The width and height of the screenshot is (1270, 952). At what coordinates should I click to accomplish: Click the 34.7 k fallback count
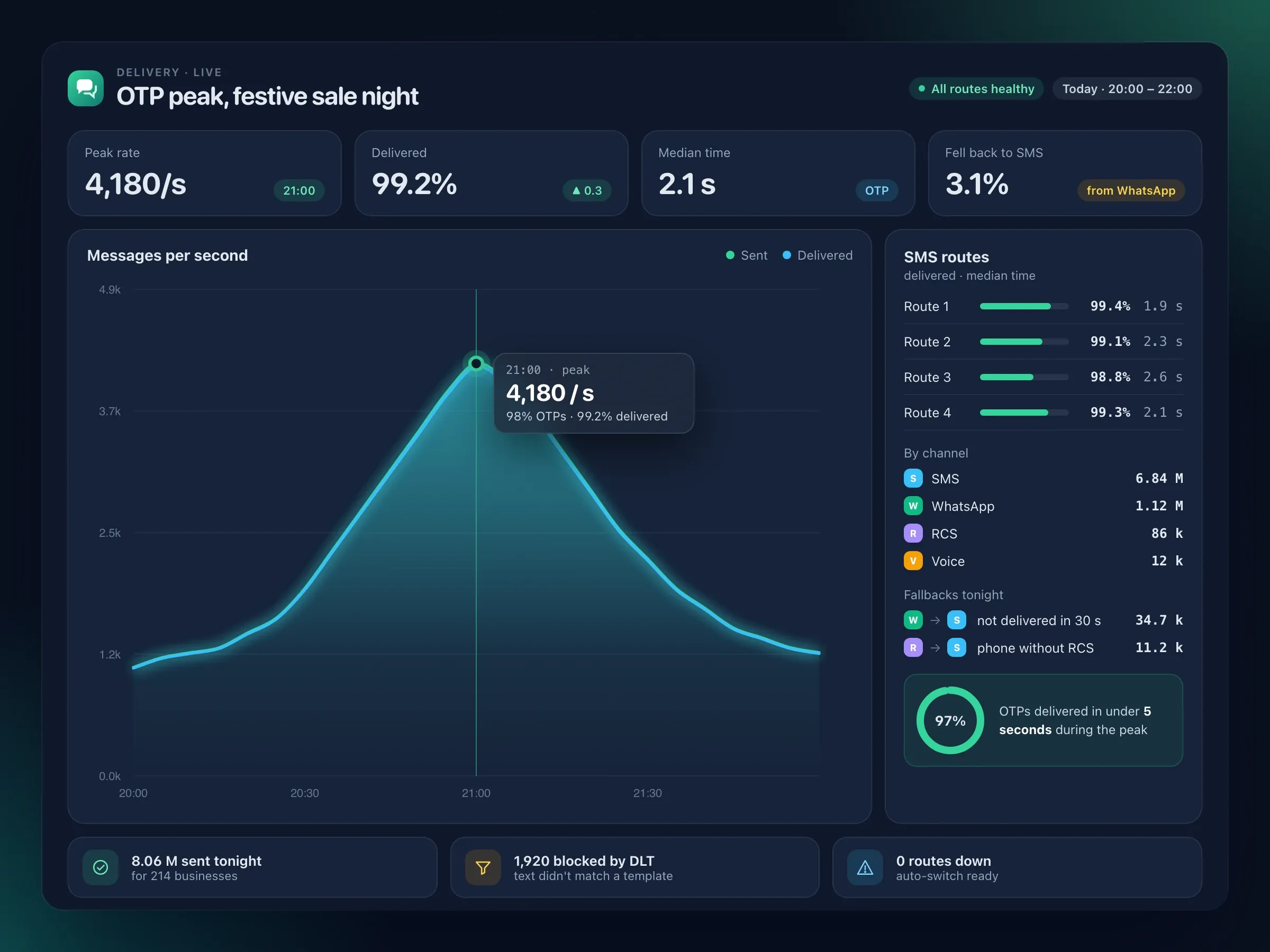1159,620
